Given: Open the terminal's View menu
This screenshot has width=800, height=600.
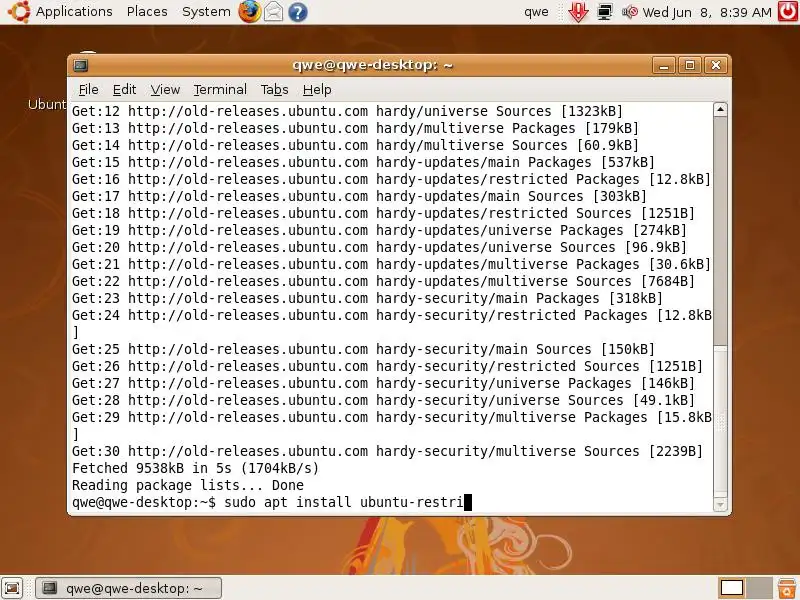Looking at the screenshot, I should click(x=165, y=90).
